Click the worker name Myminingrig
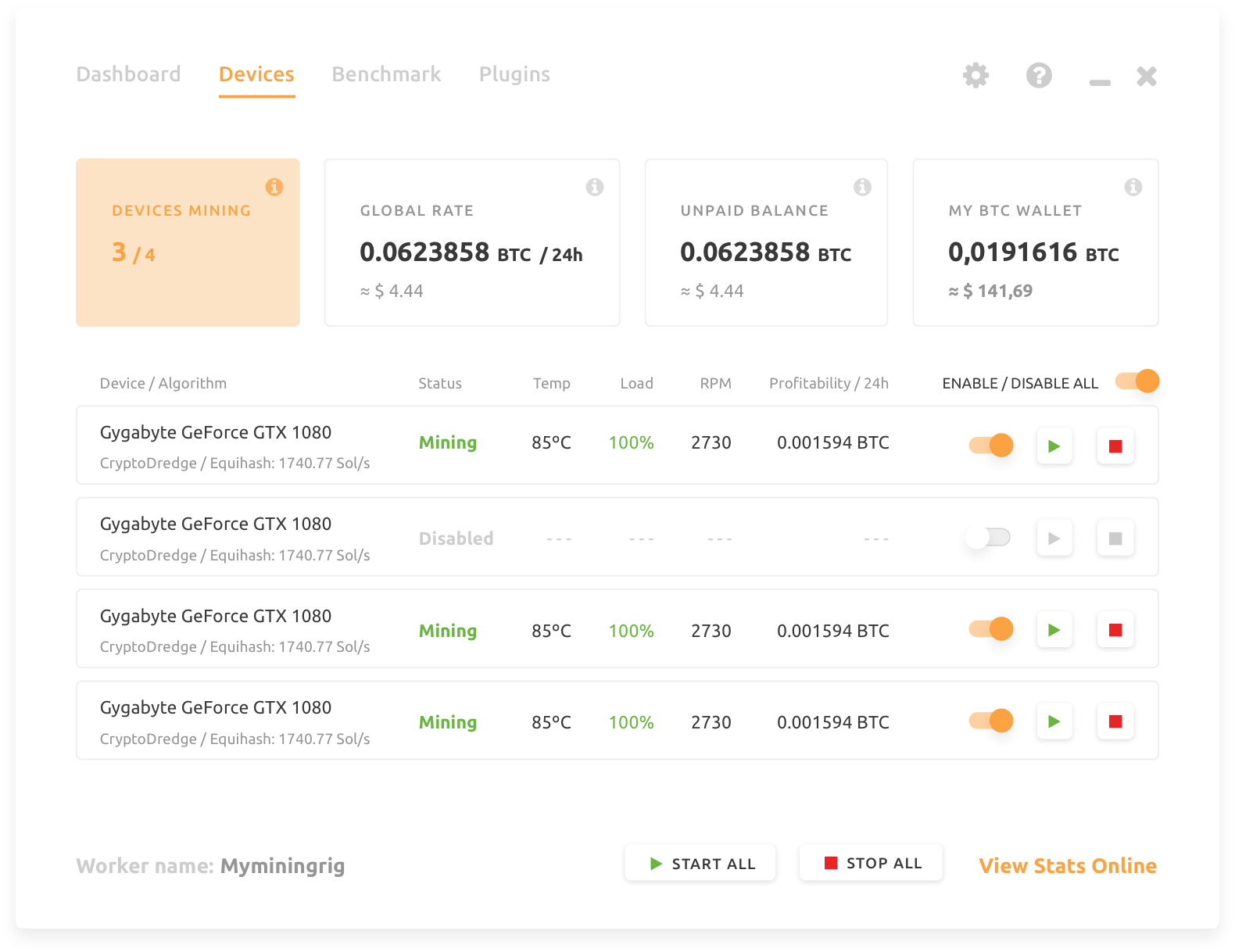Viewport: 1235px width, 952px height. click(282, 867)
